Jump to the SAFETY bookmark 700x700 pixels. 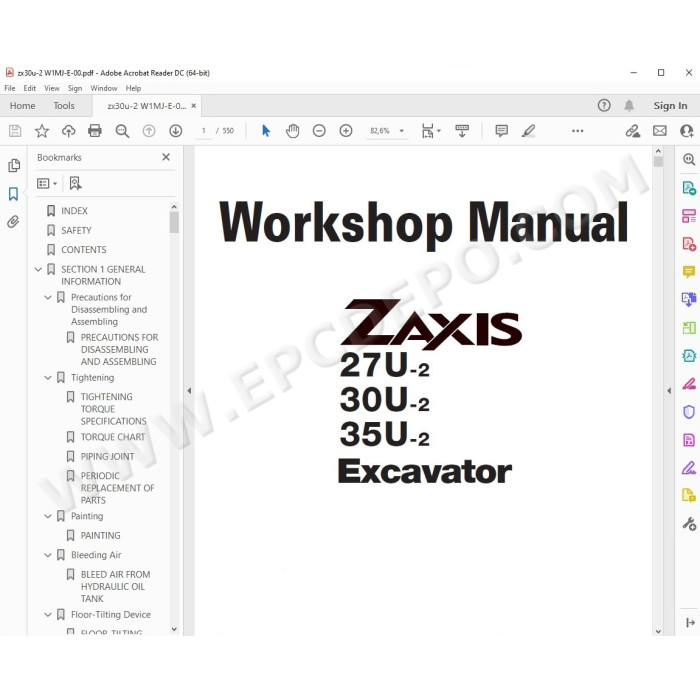pos(76,230)
